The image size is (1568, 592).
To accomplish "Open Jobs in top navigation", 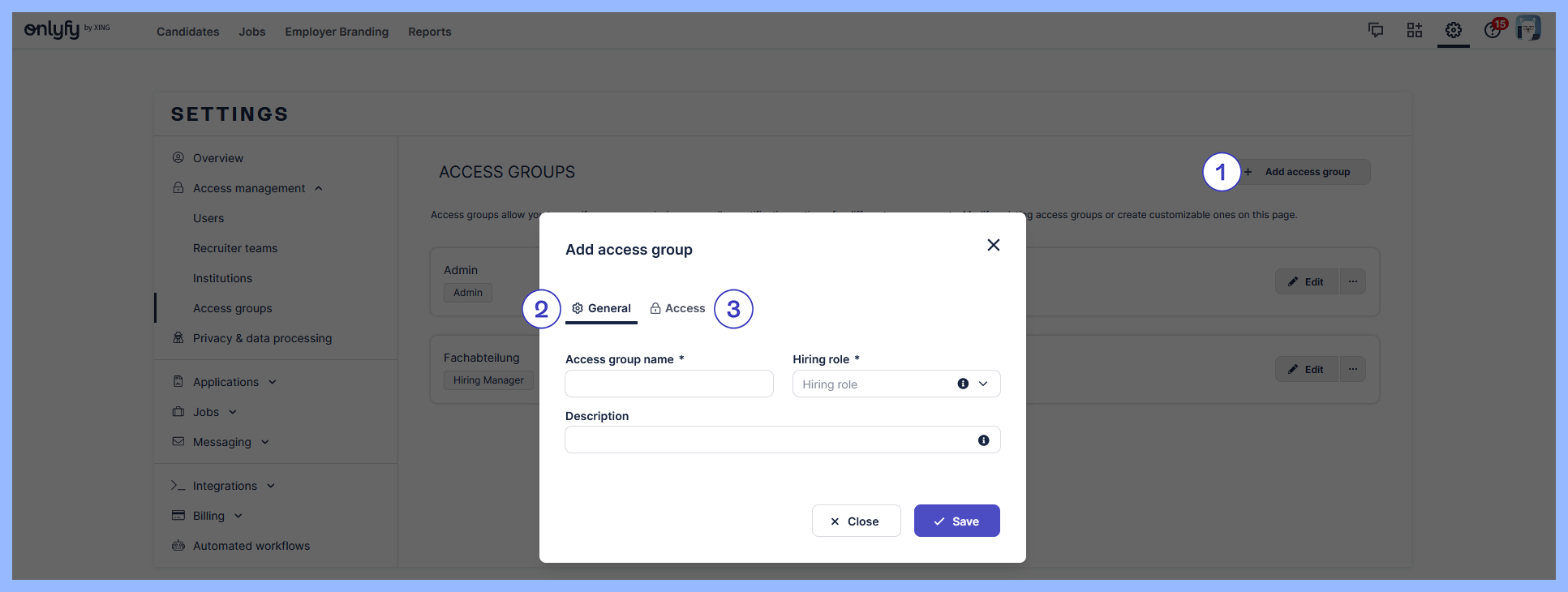I will coord(252,32).
